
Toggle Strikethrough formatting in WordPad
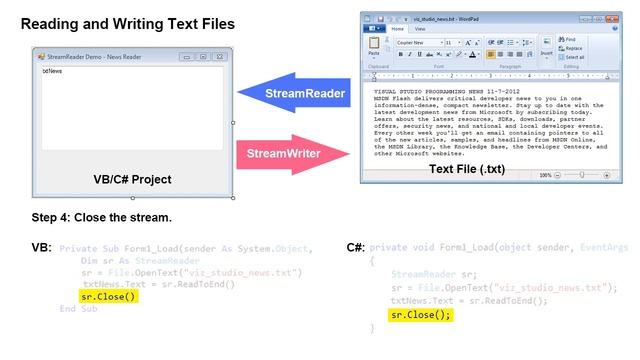[429, 54]
